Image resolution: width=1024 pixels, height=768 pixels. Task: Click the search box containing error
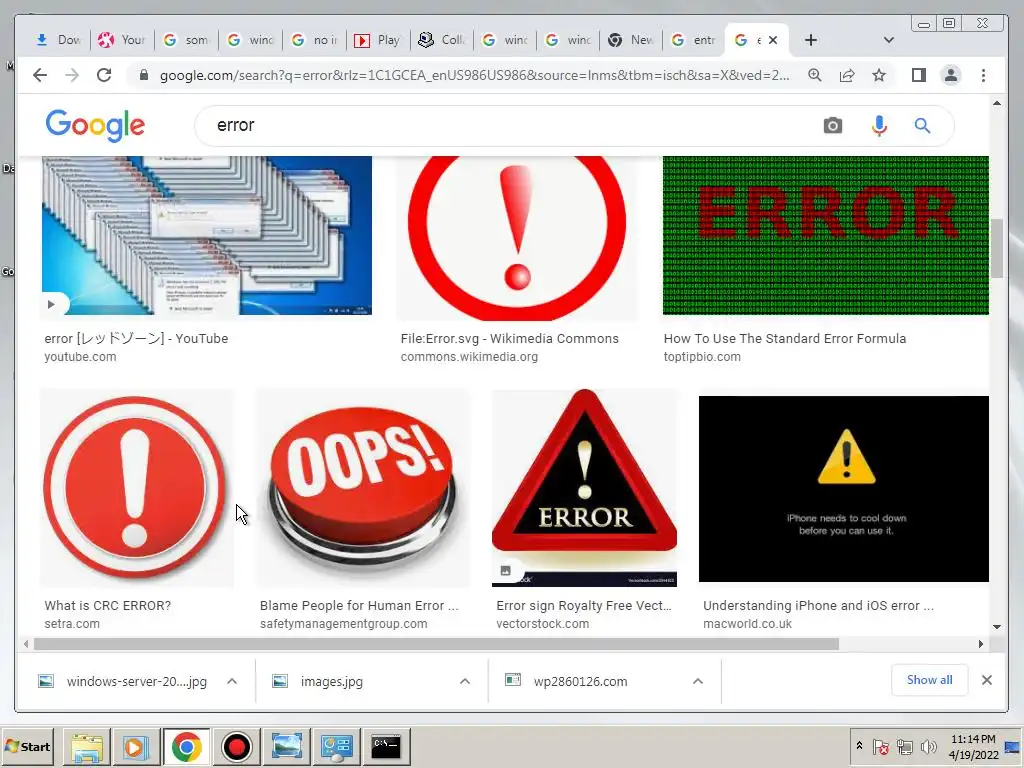[x=509, y=125]
